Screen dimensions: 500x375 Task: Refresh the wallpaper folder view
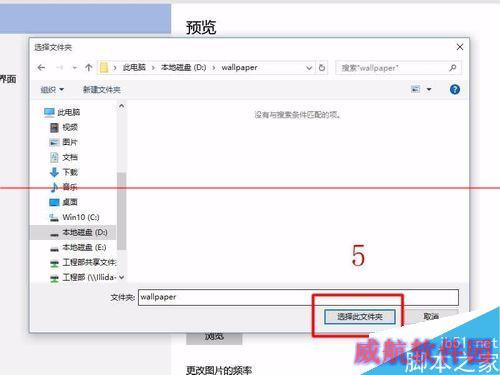[322, 68]
